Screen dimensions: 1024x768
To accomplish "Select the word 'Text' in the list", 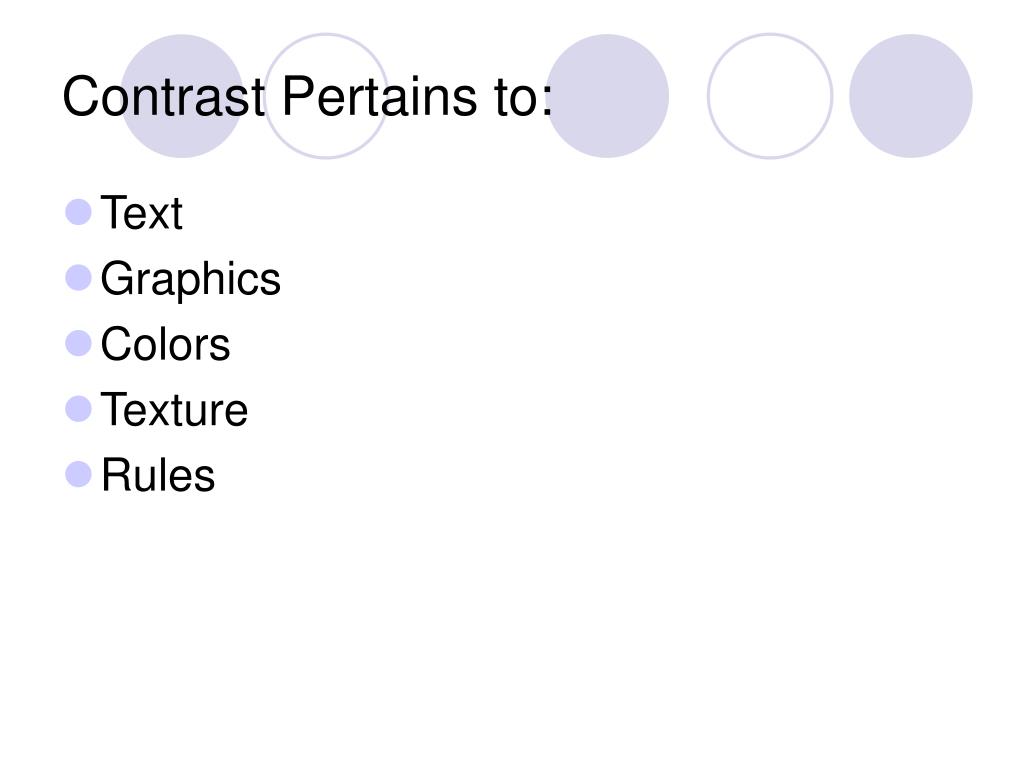I will [x=141, y=213].
